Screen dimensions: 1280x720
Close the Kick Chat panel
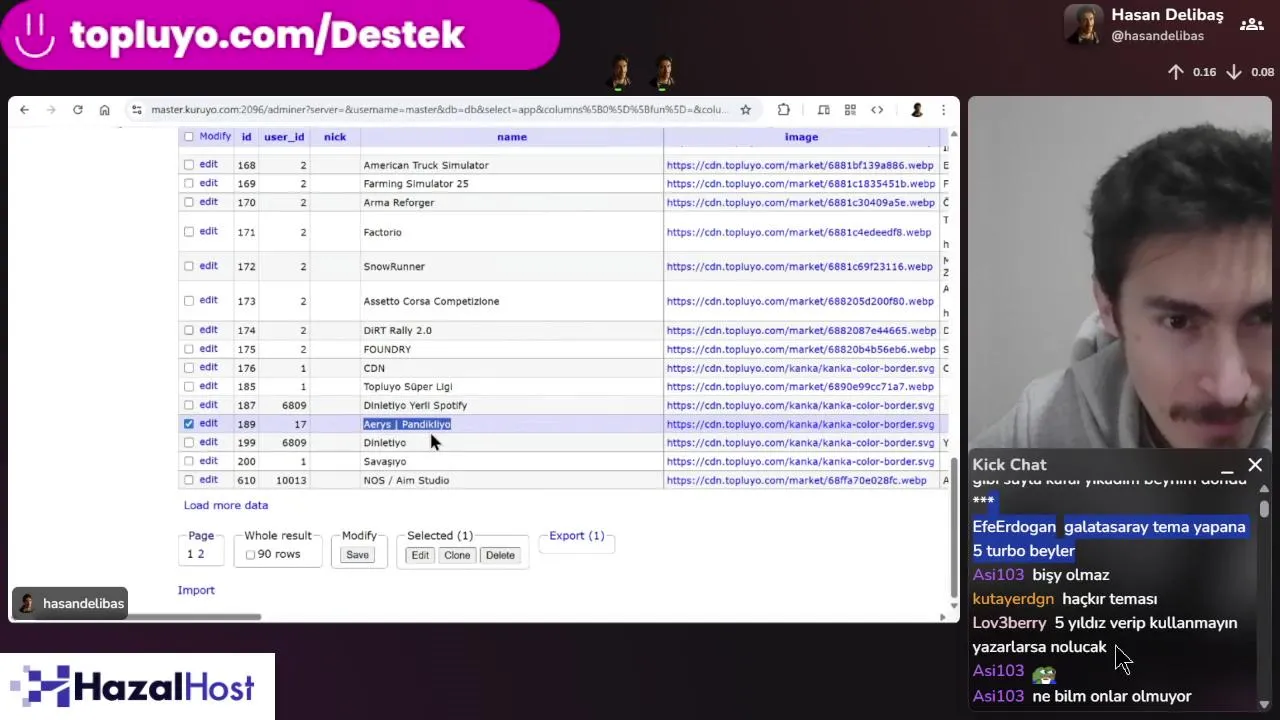(1255, 465)
